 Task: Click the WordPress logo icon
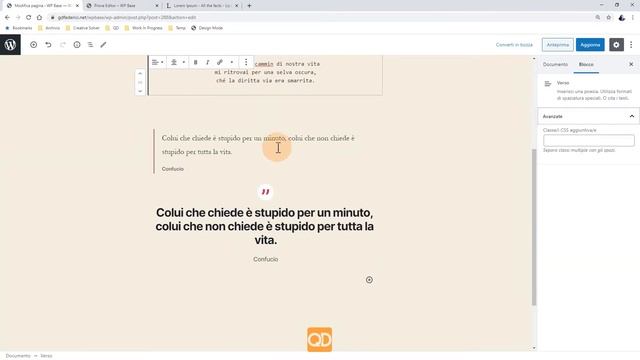tap(10, 44)
